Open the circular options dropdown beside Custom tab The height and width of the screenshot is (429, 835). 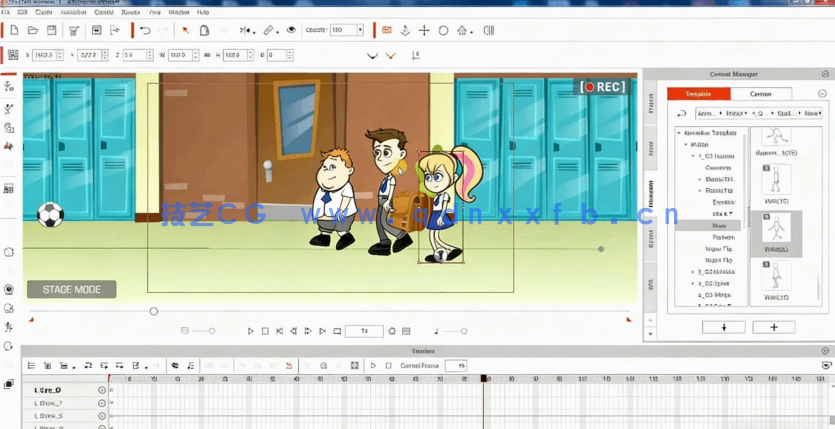click(821, 94)
